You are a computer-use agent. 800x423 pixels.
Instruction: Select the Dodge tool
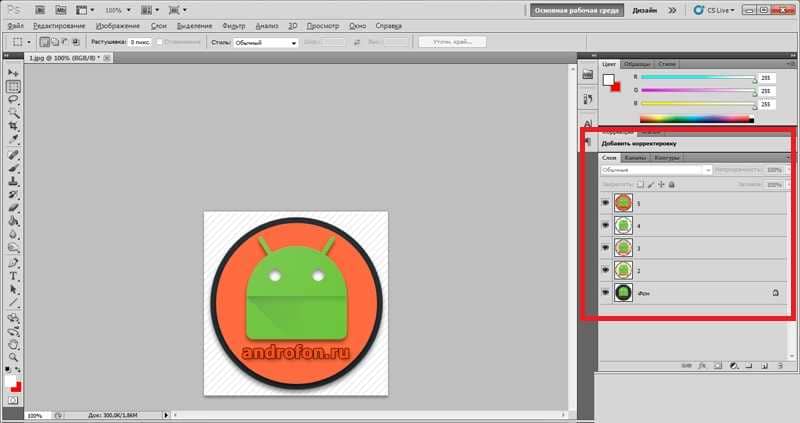tap(13, 248)
